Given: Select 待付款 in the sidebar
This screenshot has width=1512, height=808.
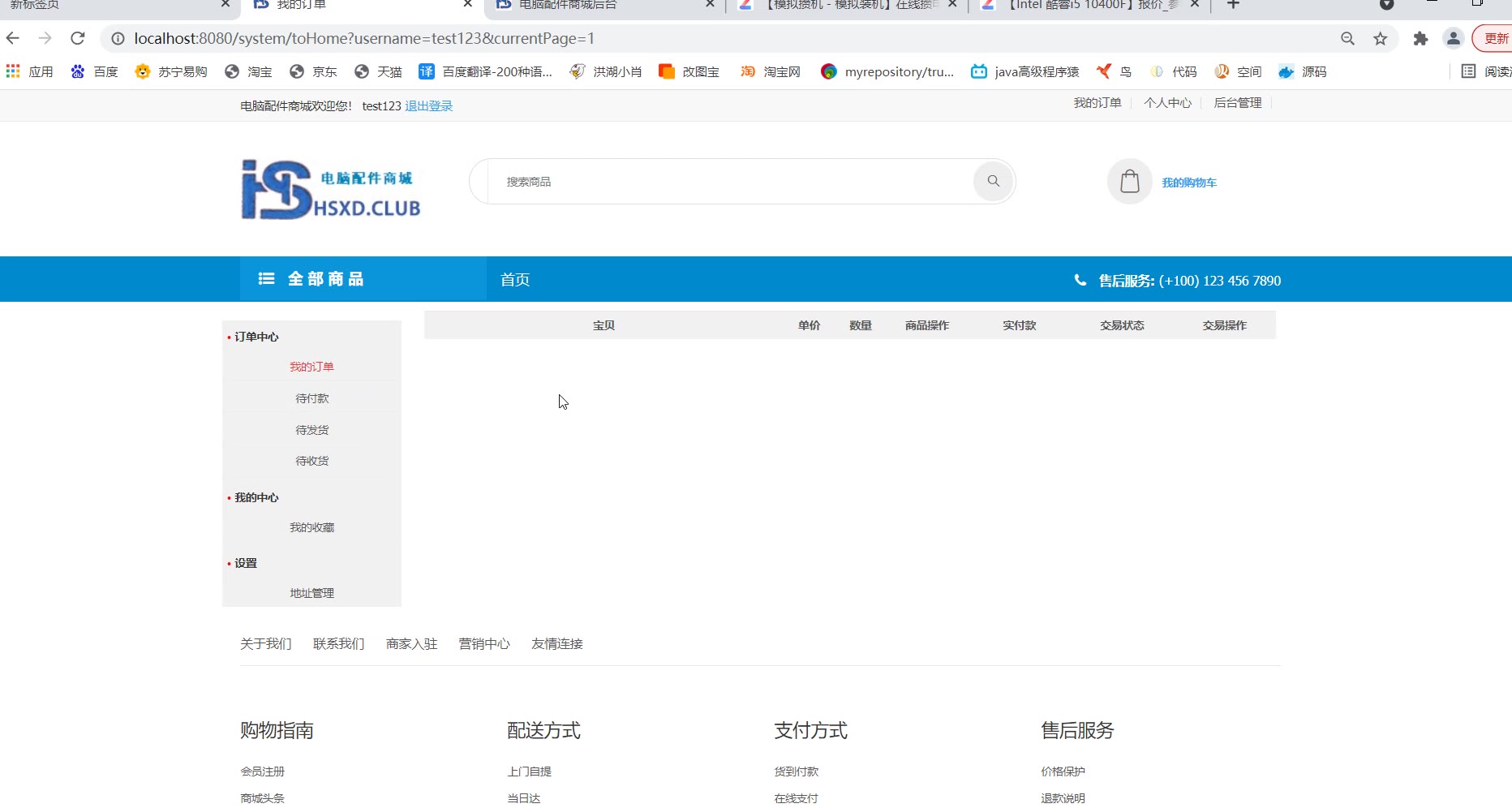Looking at the screenshot, I should tap(312, 398).
